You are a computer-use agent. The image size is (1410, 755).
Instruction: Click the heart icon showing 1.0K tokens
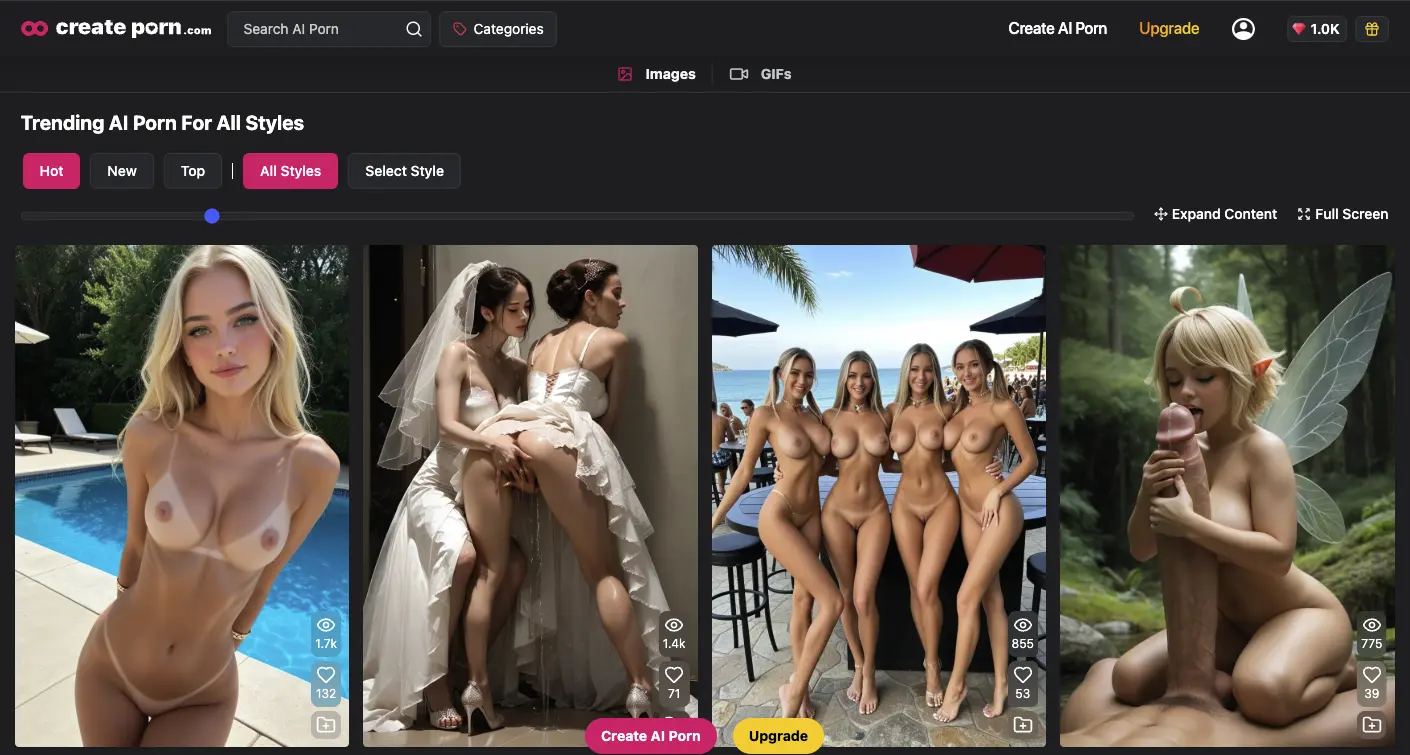tap(1316, 28)
